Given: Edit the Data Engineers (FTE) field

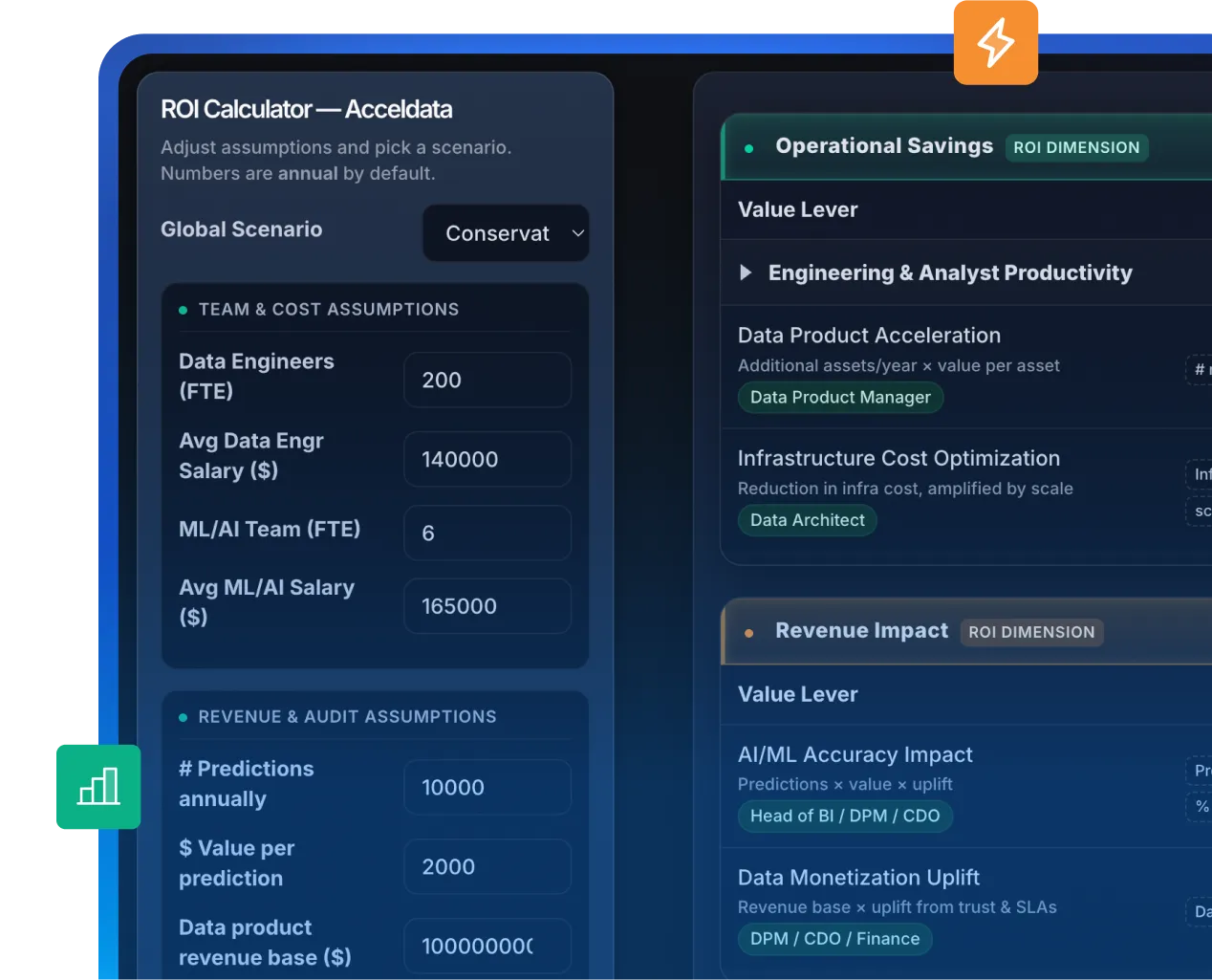Looking at the screenshot, I should 487,380.
